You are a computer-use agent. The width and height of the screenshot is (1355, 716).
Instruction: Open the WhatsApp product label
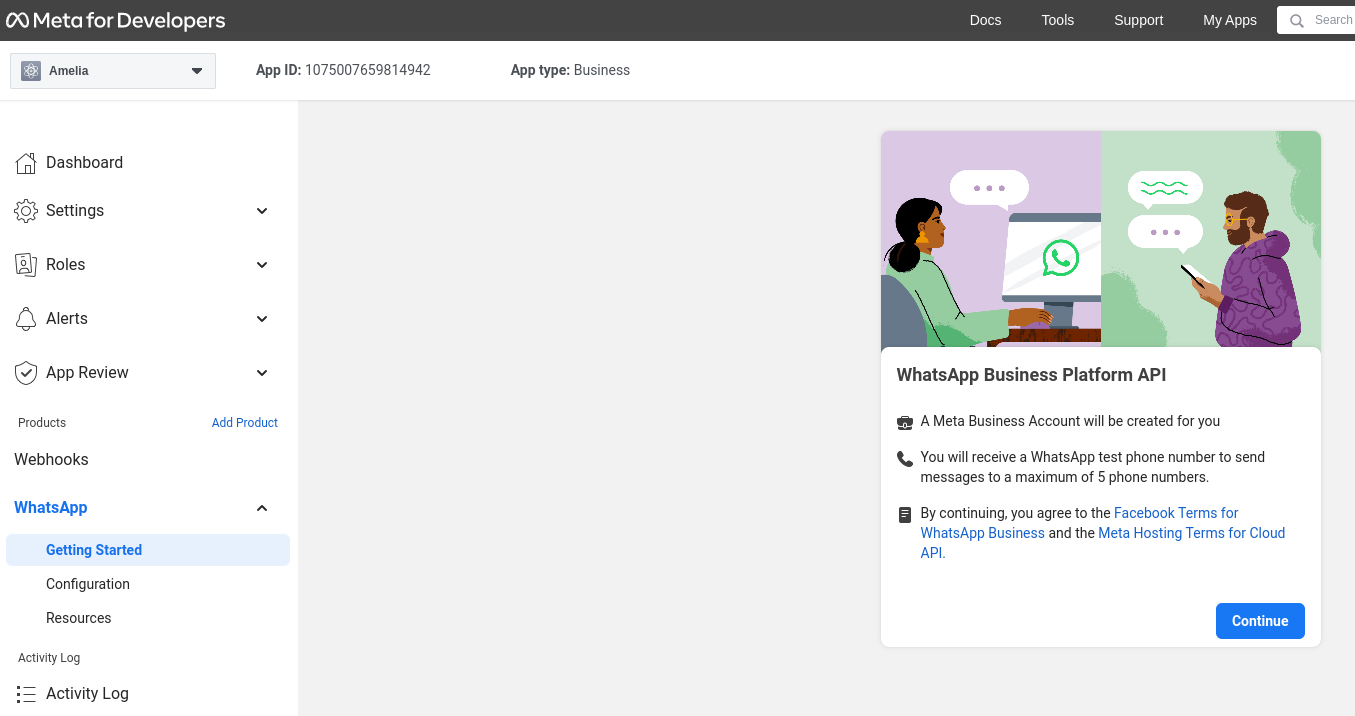51,508
